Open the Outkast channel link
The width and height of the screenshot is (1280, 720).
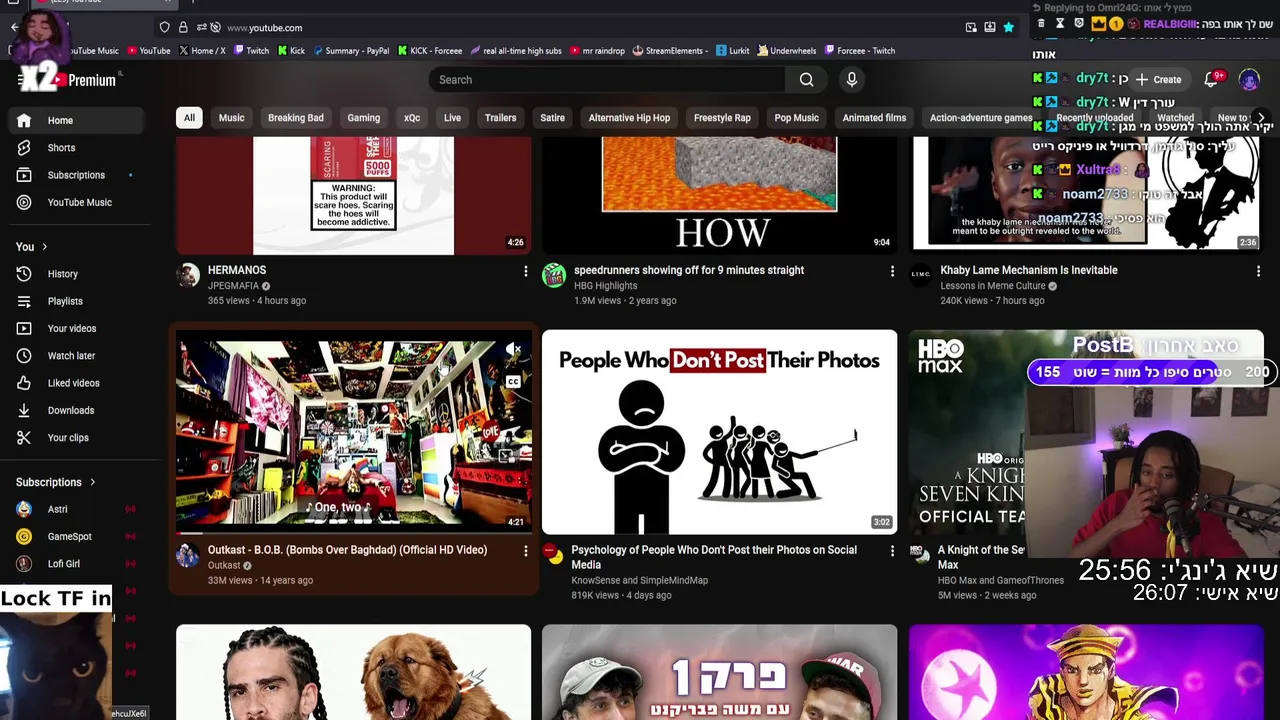(x=224, y=566)
